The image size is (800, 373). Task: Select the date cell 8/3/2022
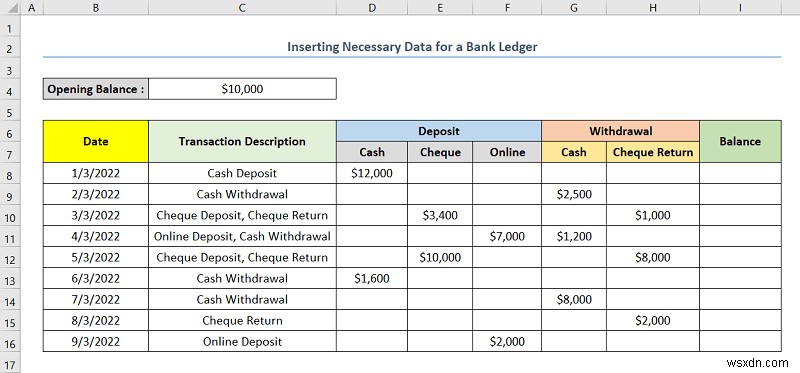point(96,320)
